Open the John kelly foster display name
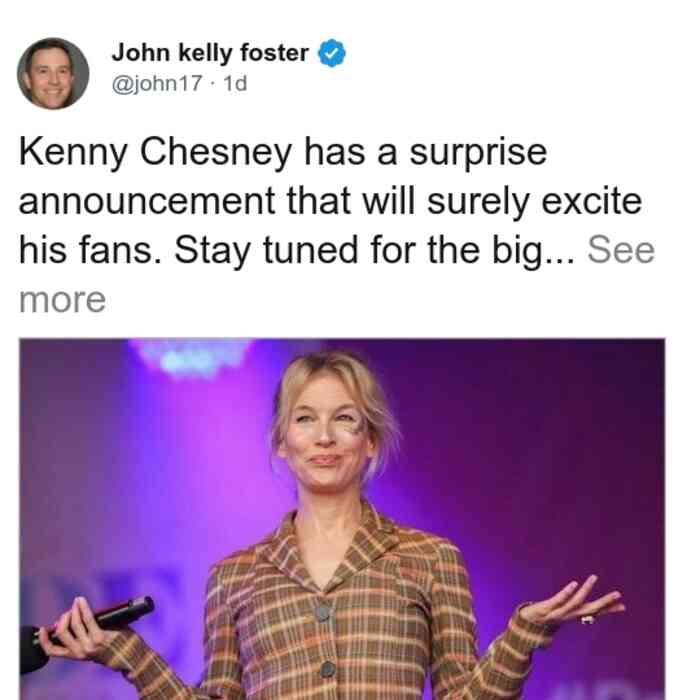The width and height of the screenshot is (700, 700). 210,53
